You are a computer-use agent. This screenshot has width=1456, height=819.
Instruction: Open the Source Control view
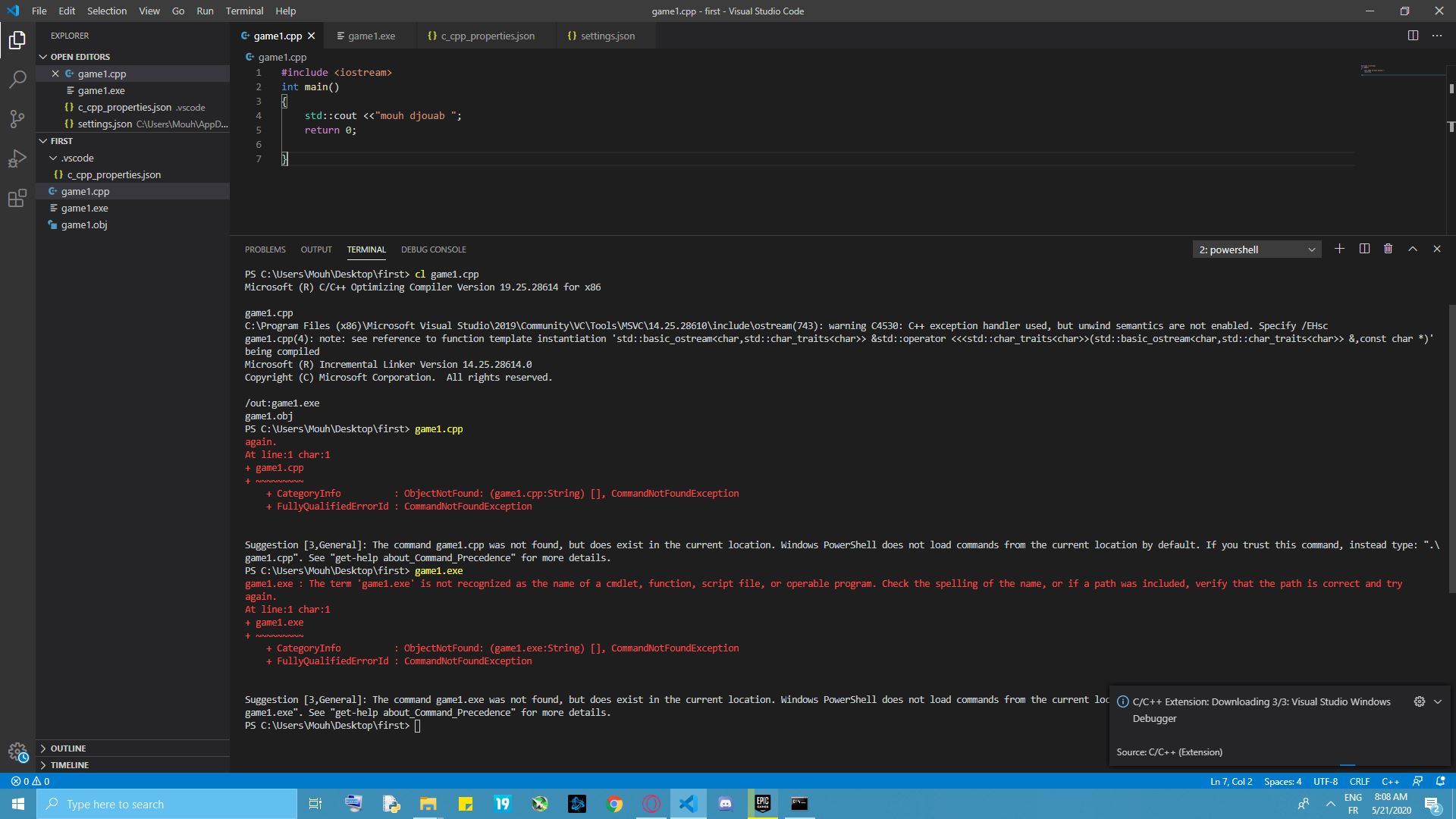pos(17,119)
